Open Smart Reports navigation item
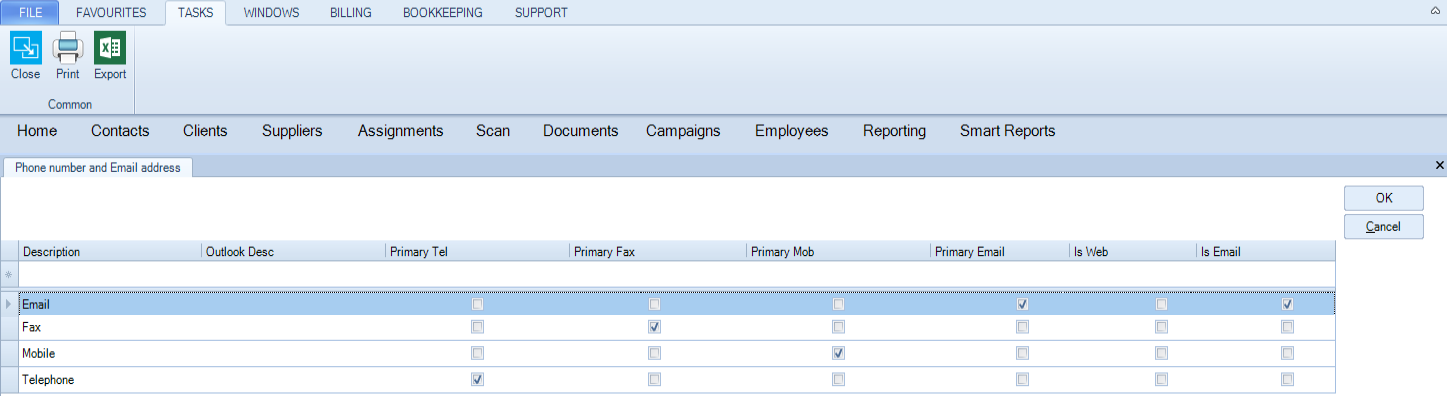Image resolution: width=1447 pixels, height=396 pixels. pos(1007,131)
